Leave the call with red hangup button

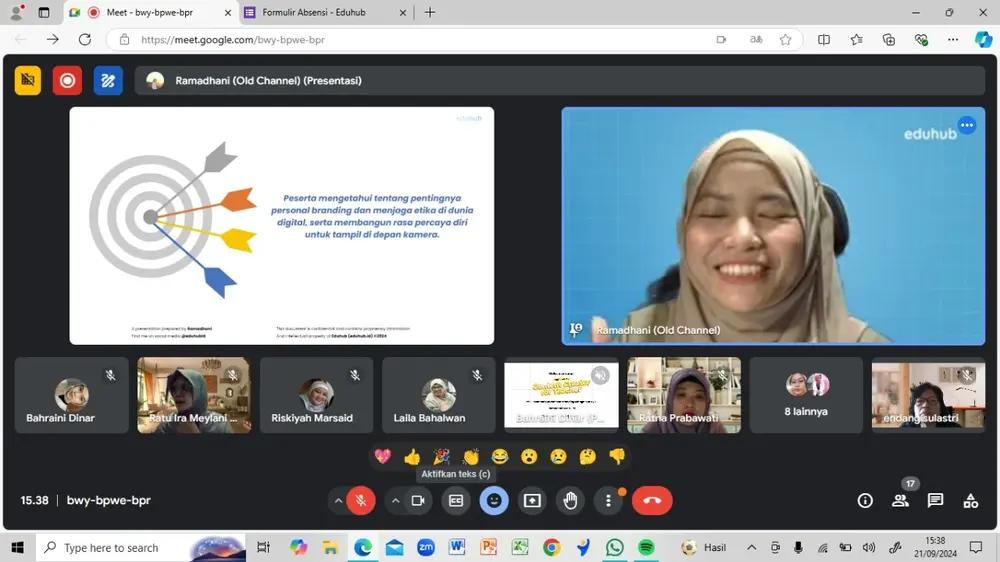pos(652,501)
